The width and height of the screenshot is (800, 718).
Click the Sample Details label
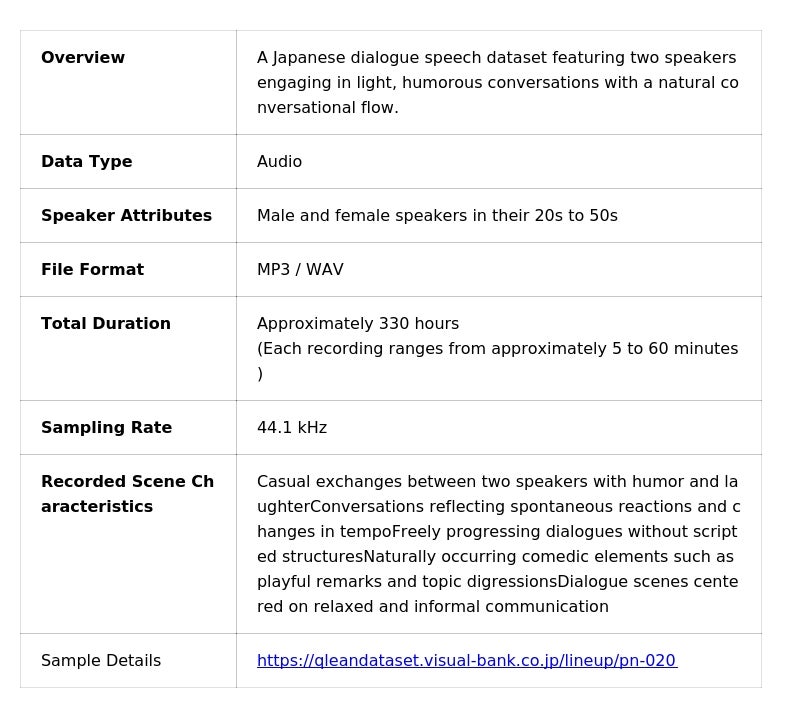(x=101, y=661)
